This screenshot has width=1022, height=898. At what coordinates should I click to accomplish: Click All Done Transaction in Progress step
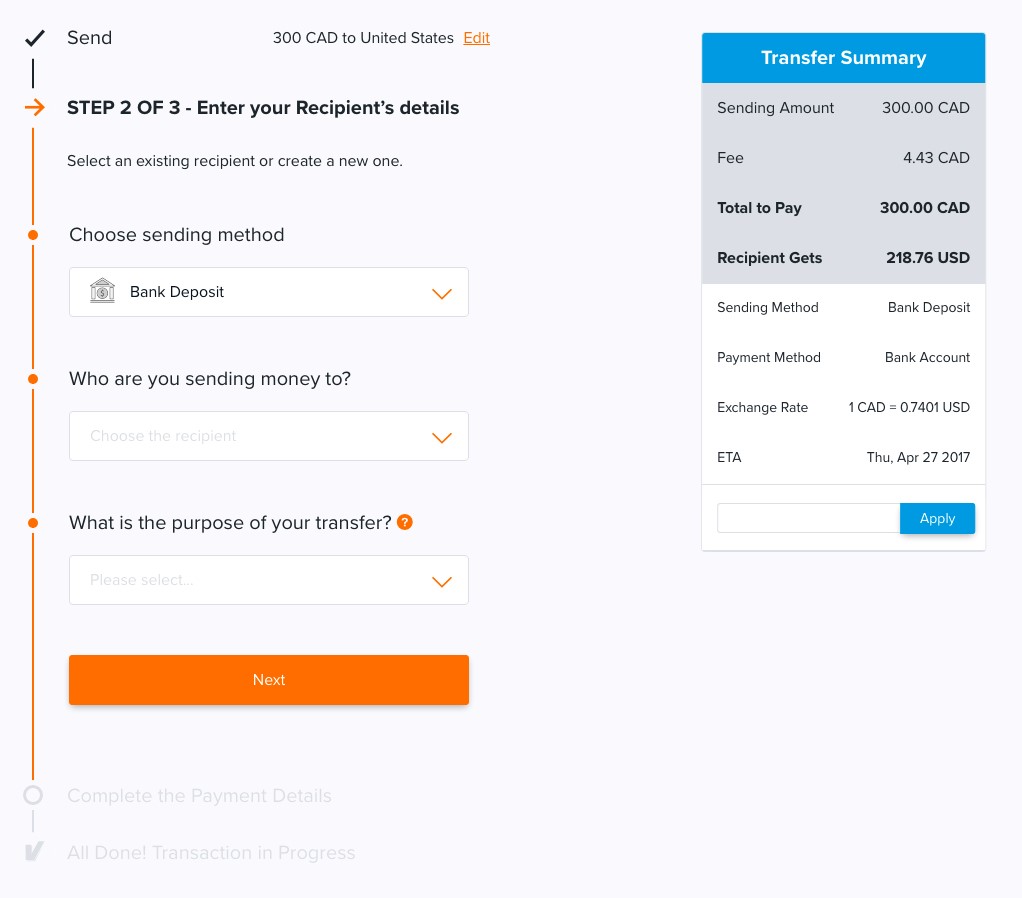click(x=211, y=853)
